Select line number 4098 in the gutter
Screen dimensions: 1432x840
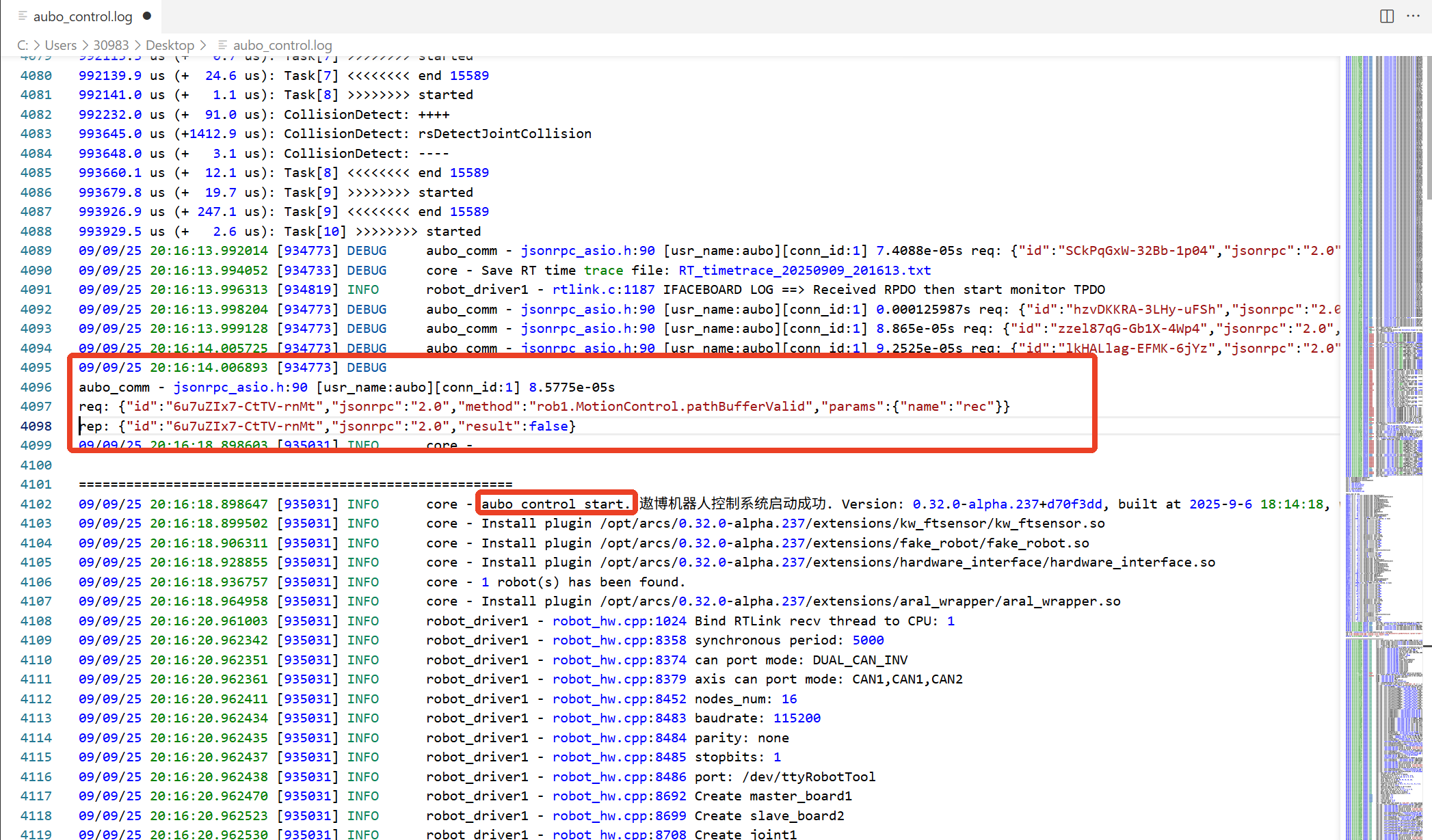click(x=36, y=426)
